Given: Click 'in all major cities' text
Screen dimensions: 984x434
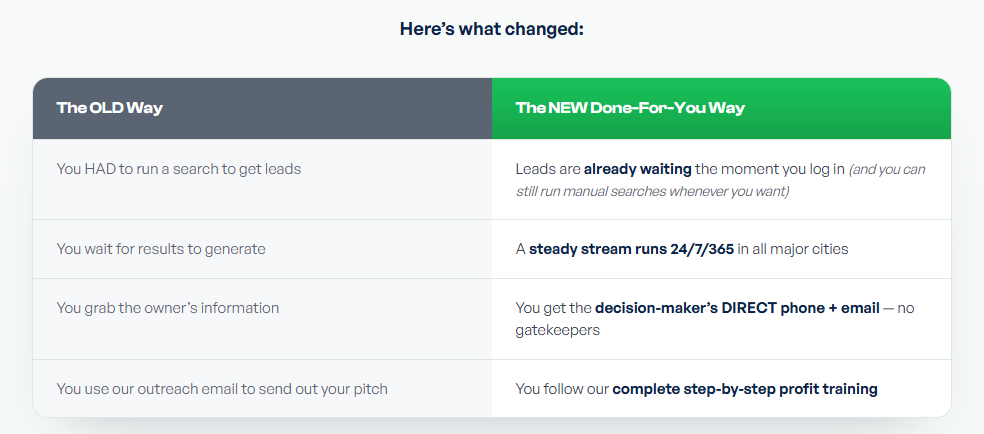Looking at the screenshot, I should (x=793, y=249).
